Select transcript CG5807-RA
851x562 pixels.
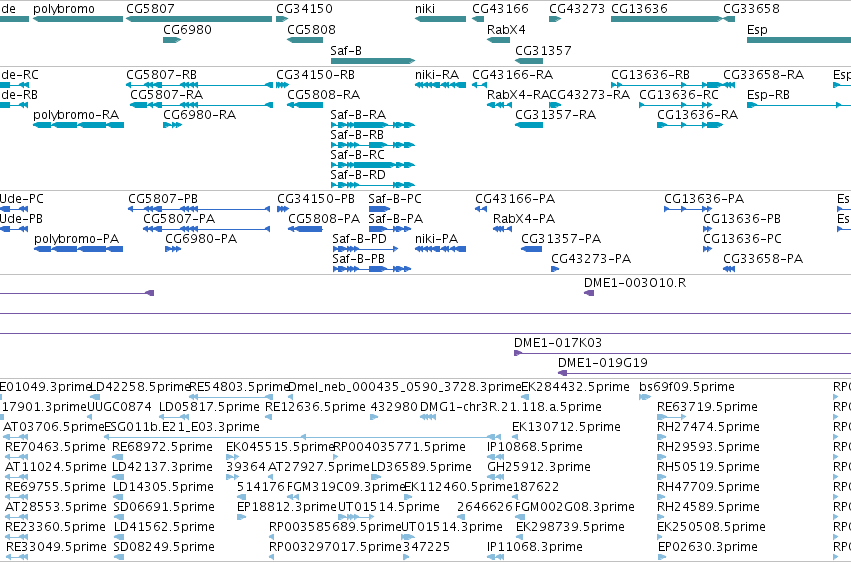(167, 94)
